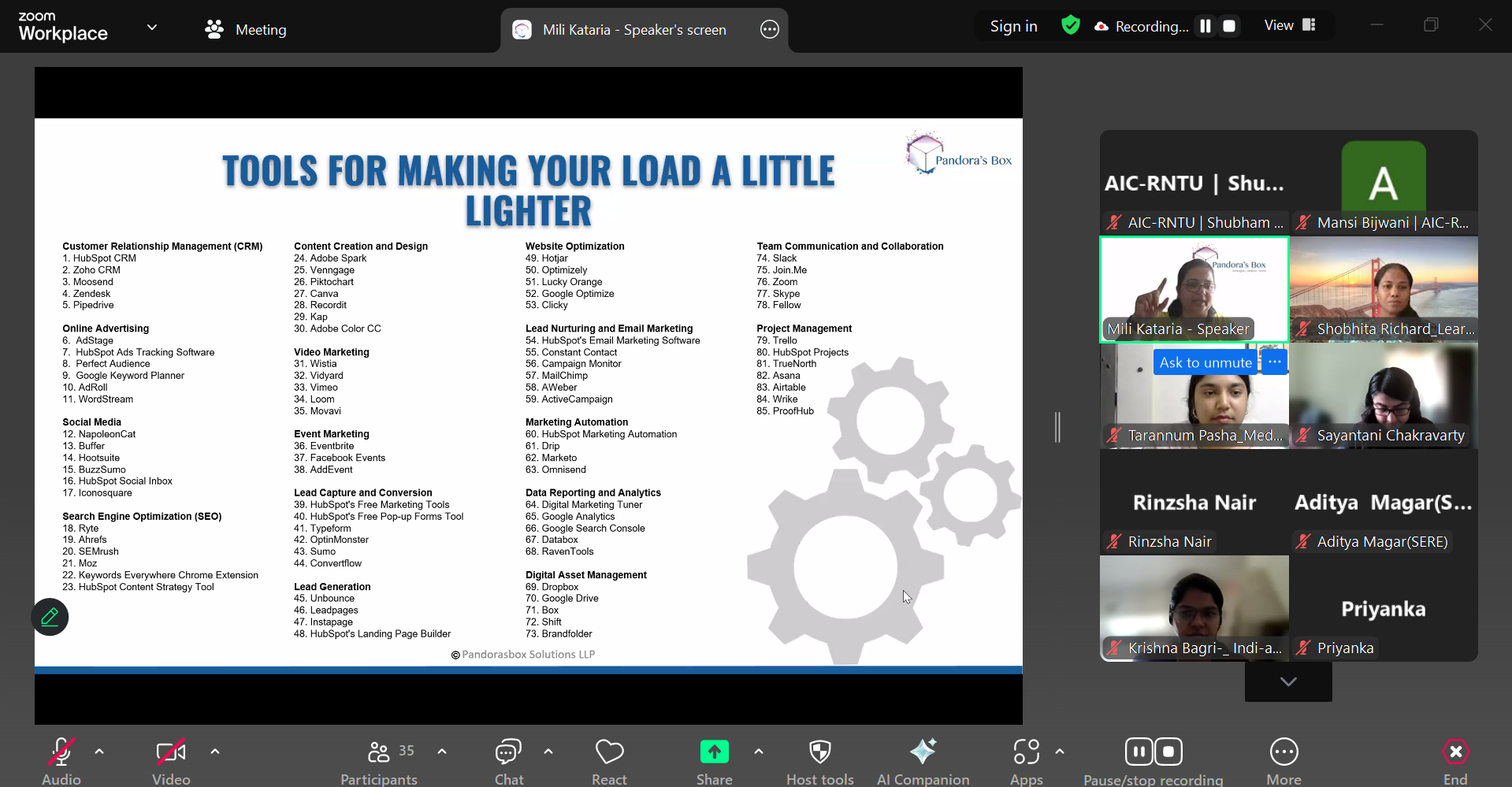
Task: Open the Zoom Workplace dropdown chevron
Action: pyautogui.click(x=152, y=28)
